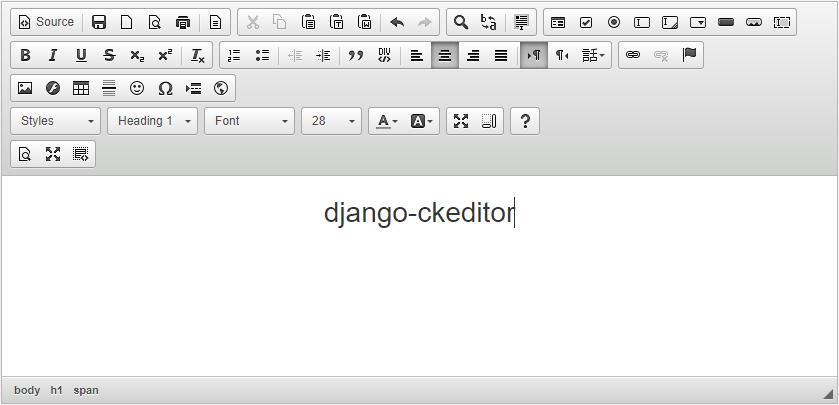839x405 pixels.
Task: Set text direction left to right
Action: (533, 55)
